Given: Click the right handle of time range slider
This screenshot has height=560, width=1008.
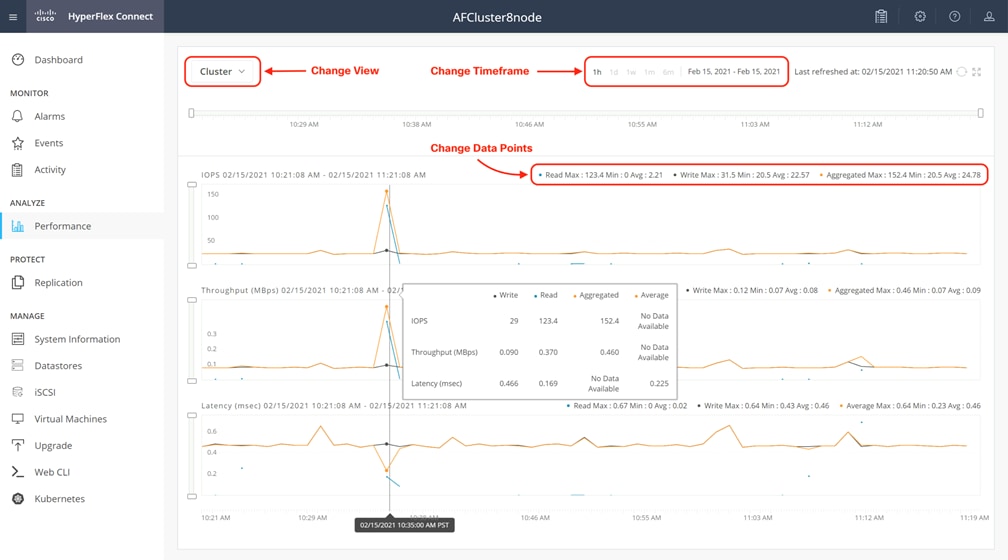Looking at the screenshot, I should [x=980, y=113].
